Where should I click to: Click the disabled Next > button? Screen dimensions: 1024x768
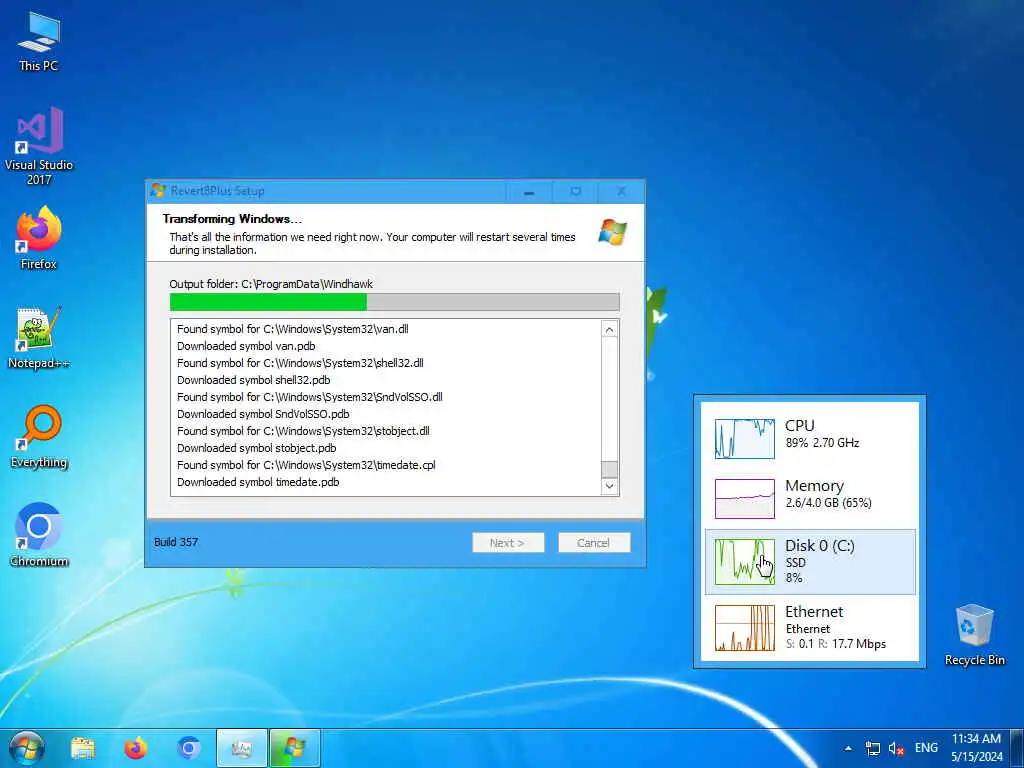coord(508,543)
